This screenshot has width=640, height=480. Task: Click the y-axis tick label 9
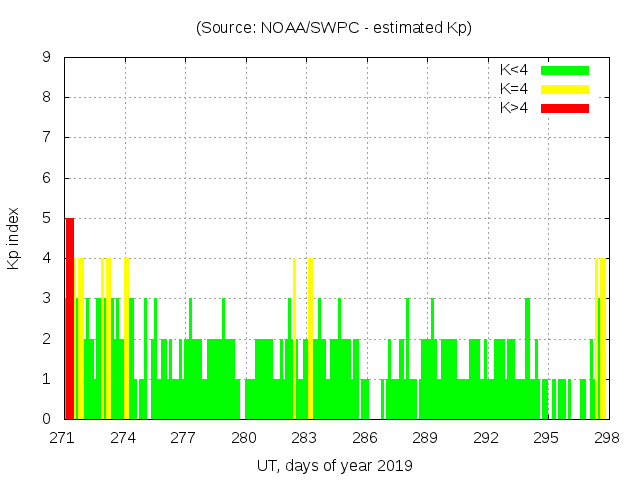[x=47, y=58]
